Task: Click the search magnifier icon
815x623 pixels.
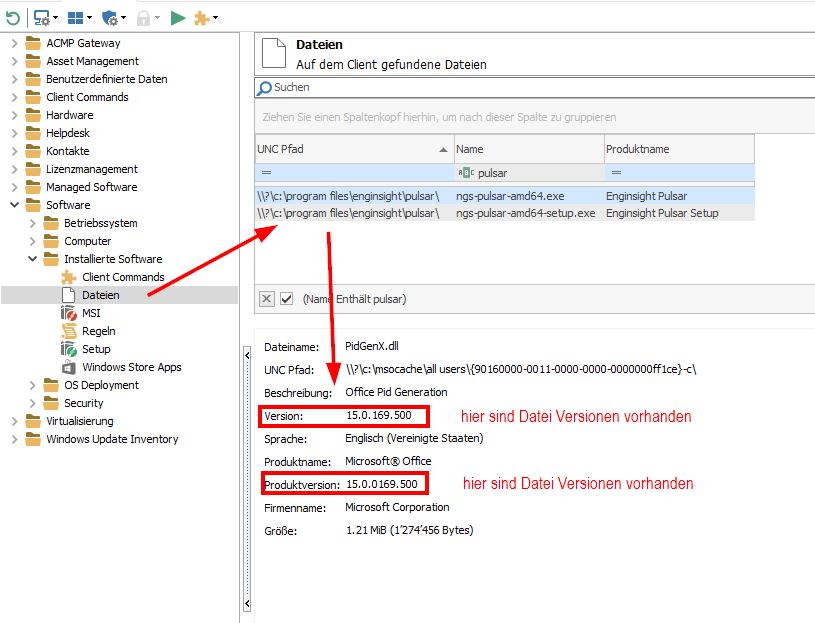Action: 265,88
